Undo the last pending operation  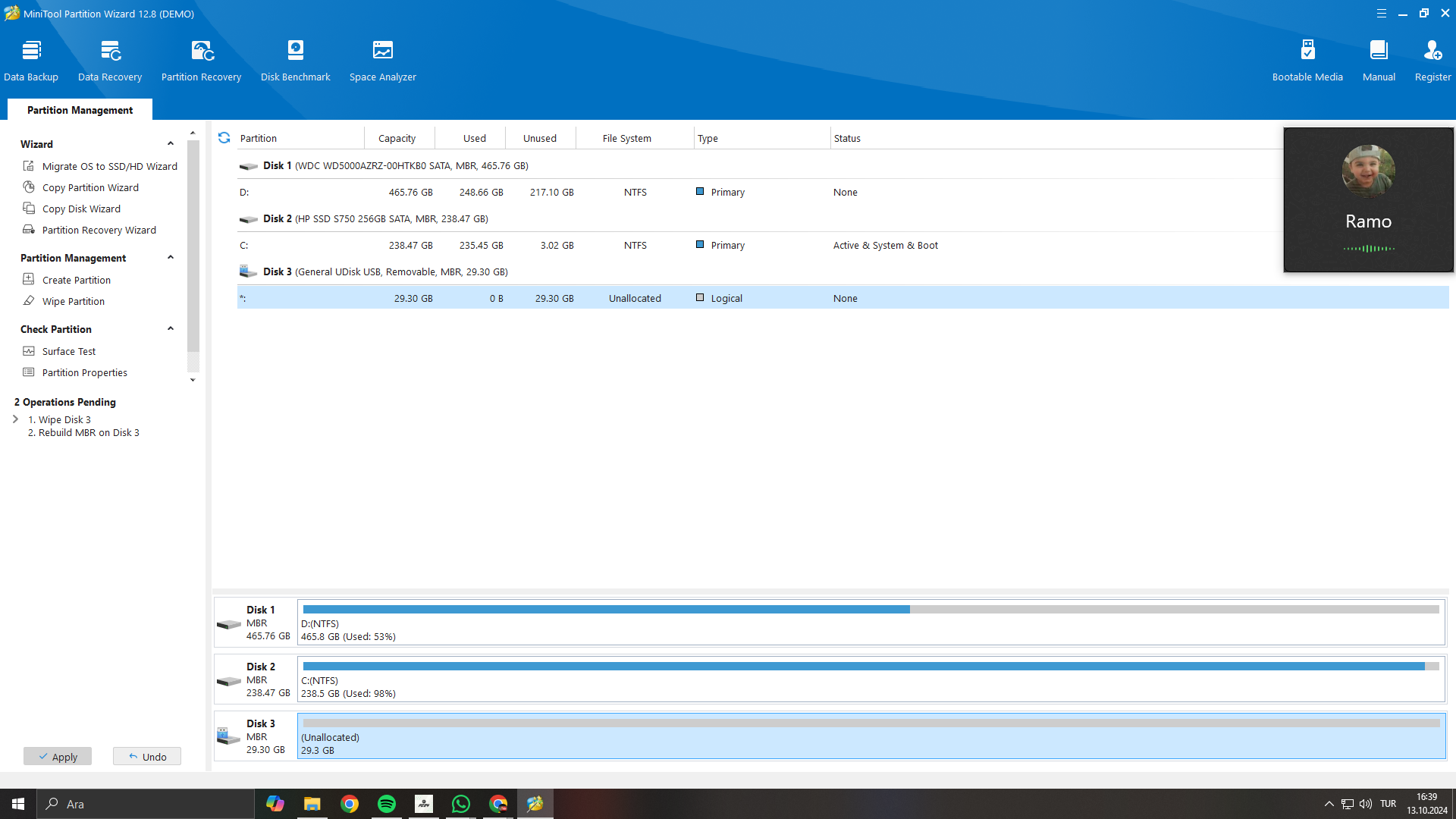[x=147, y=756]
